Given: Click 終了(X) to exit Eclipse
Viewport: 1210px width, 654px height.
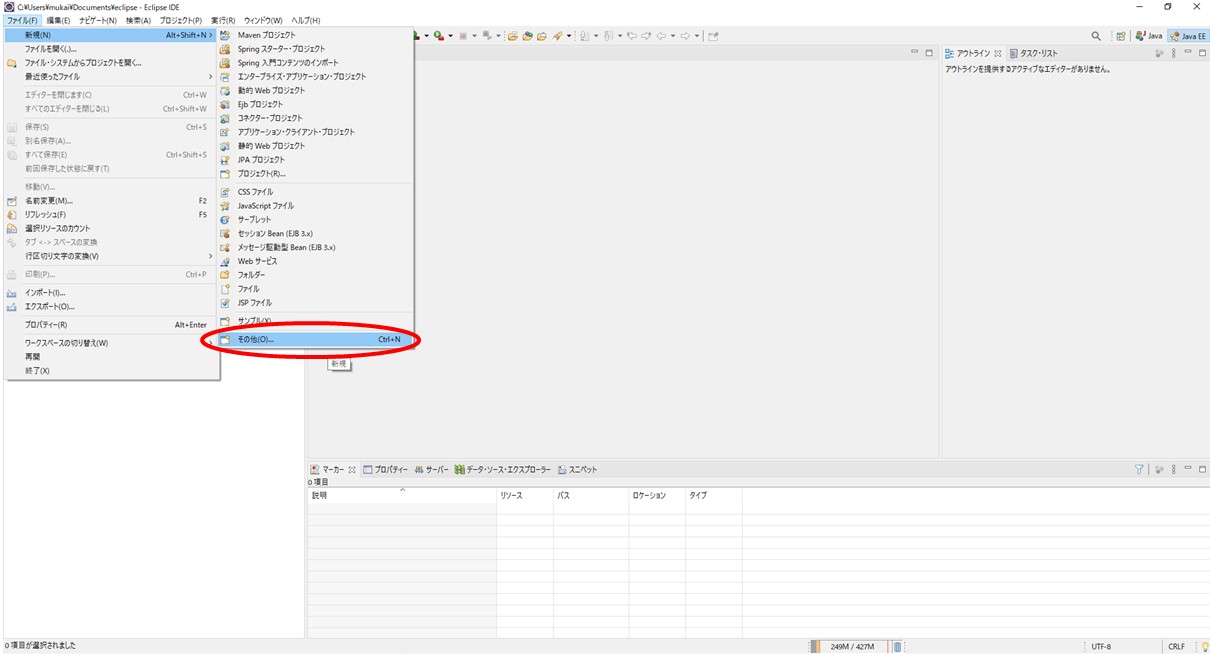Looking at the screenshot, I should tap(110, 371).
